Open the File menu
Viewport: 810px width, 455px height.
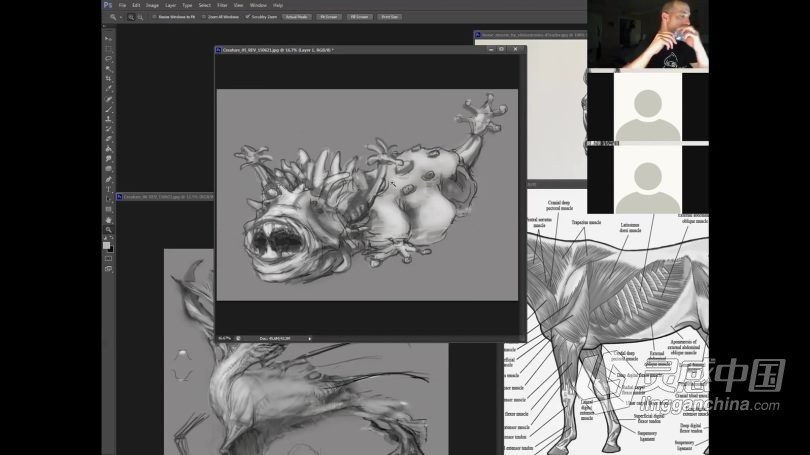pyautogui.click(x=122, y=5)
